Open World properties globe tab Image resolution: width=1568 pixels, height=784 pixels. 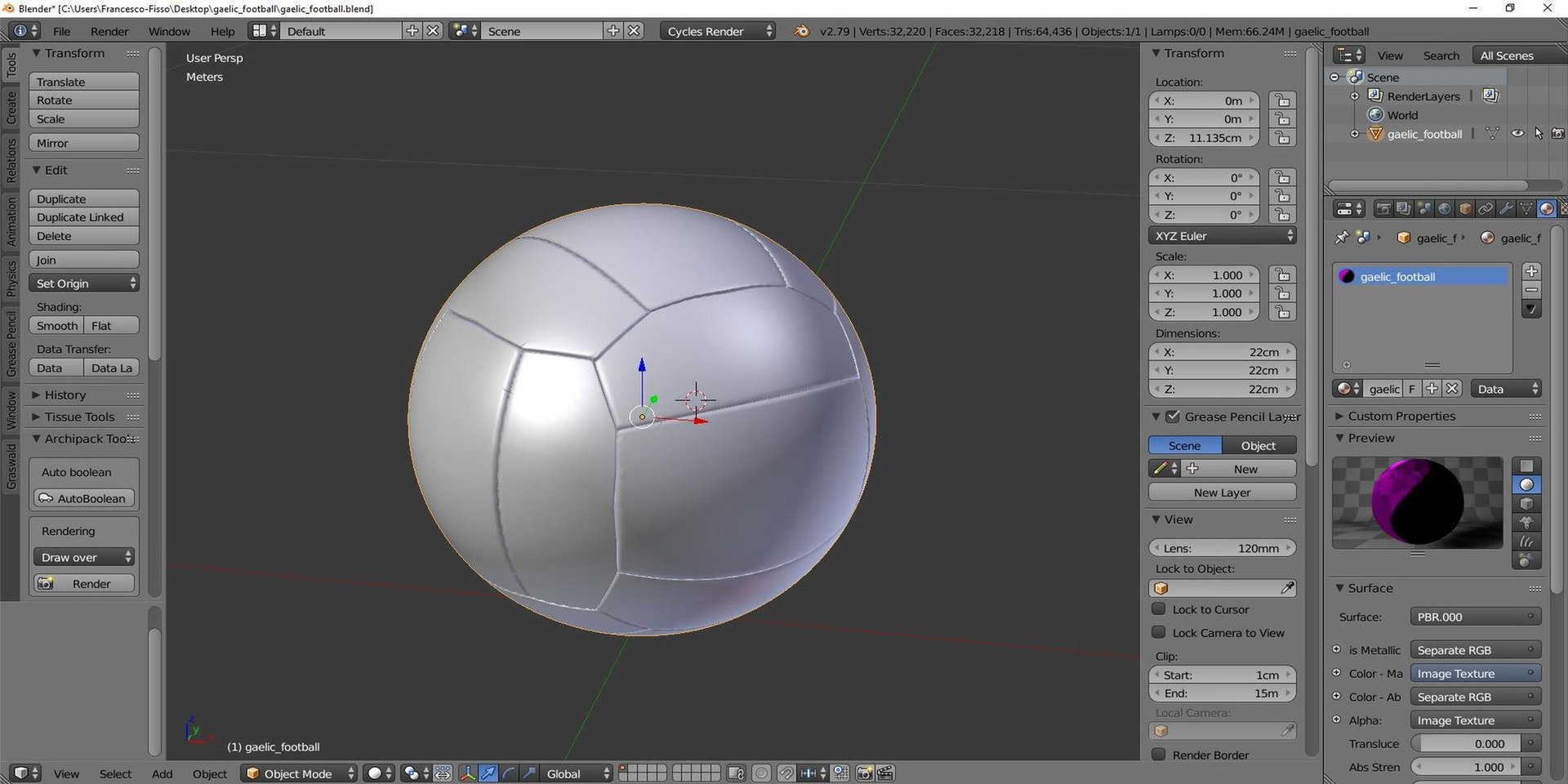(x=1445, y=209)
